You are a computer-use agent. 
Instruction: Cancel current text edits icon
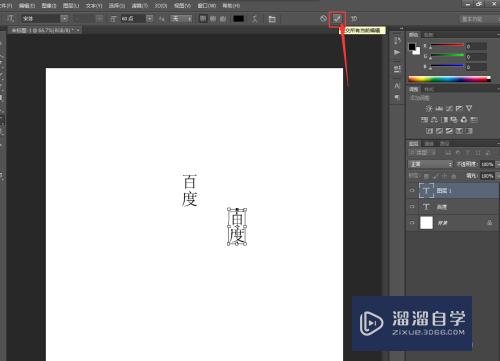pos(323,19)
